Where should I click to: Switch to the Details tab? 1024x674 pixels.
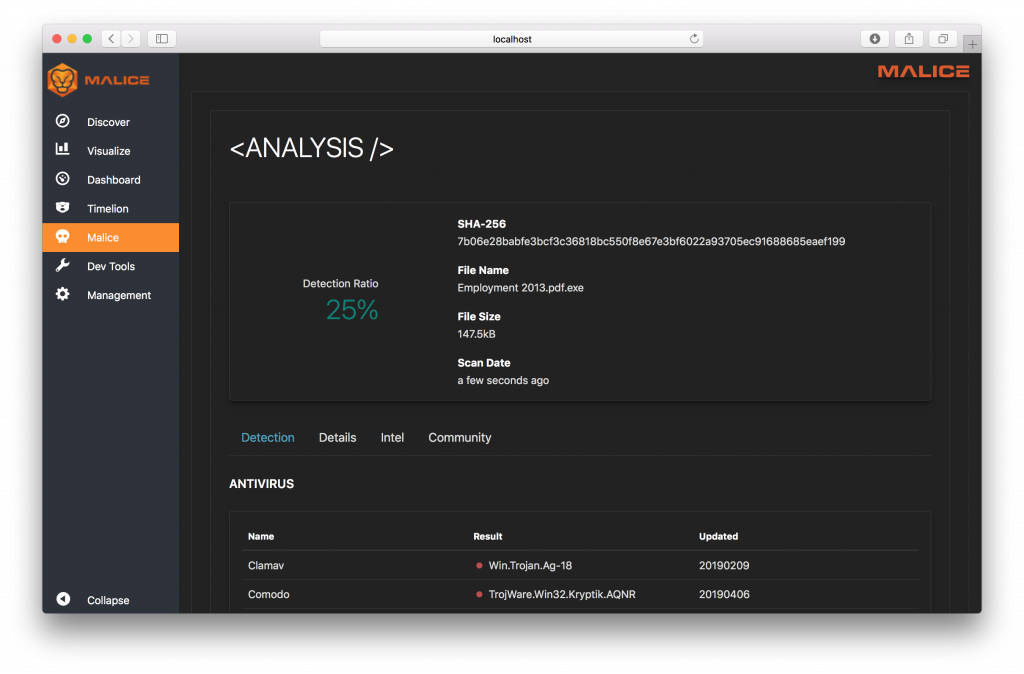pyautogui.click(x=338, y=438)
